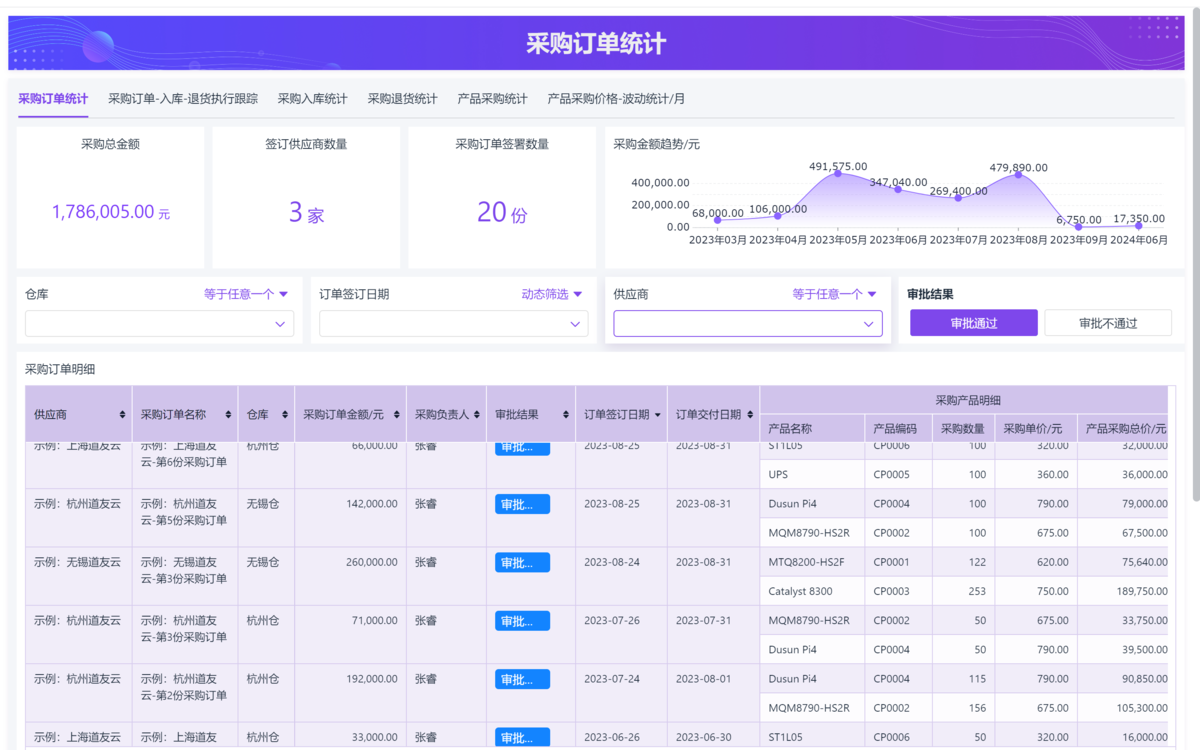Switch to 采购入库统计 tab
This screenshot has width=1200, height=750.
tap(312, 99)
